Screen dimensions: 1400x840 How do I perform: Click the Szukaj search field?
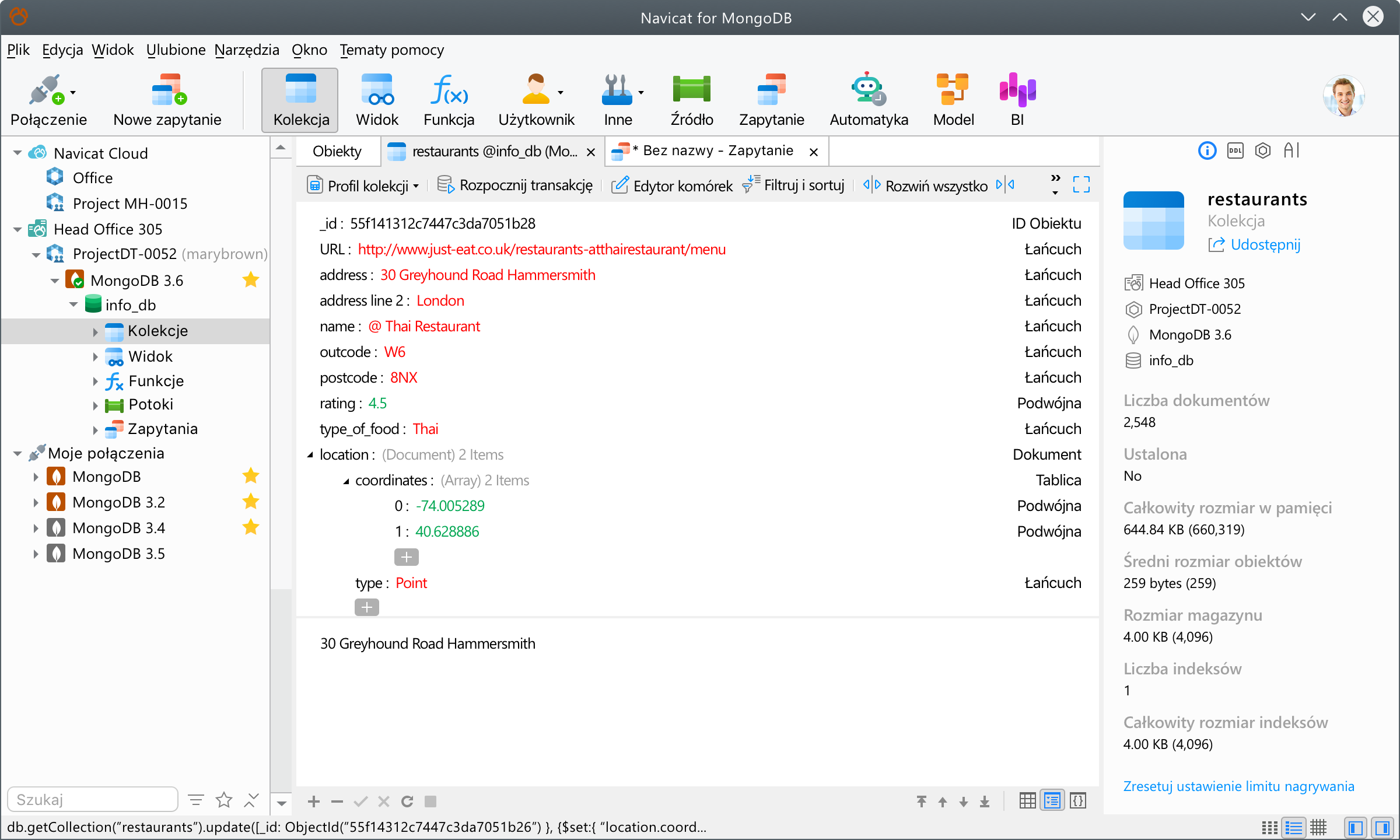[93, 799]
